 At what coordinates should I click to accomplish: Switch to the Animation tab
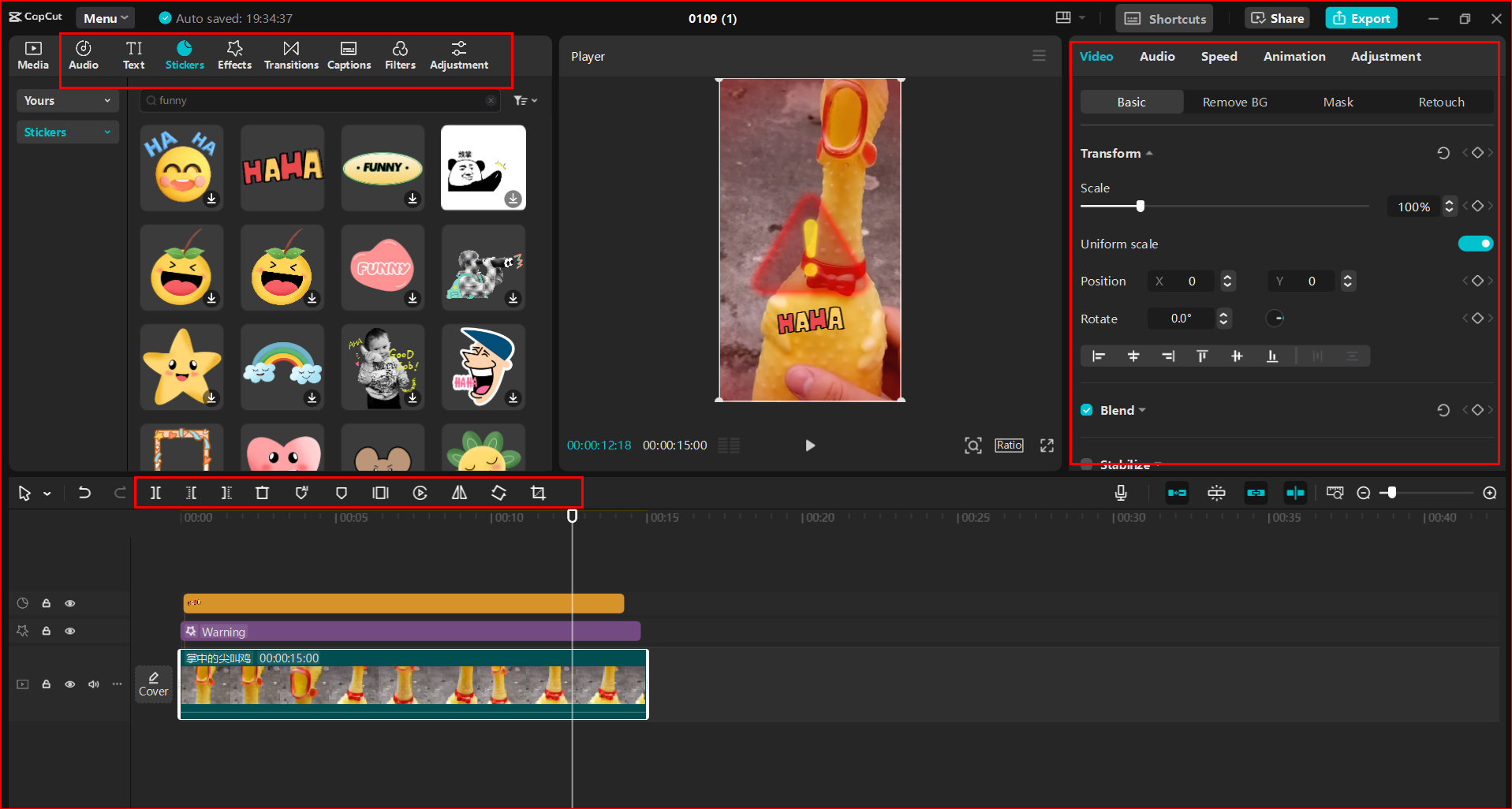pyautogui.click(x=1294, y=56)
